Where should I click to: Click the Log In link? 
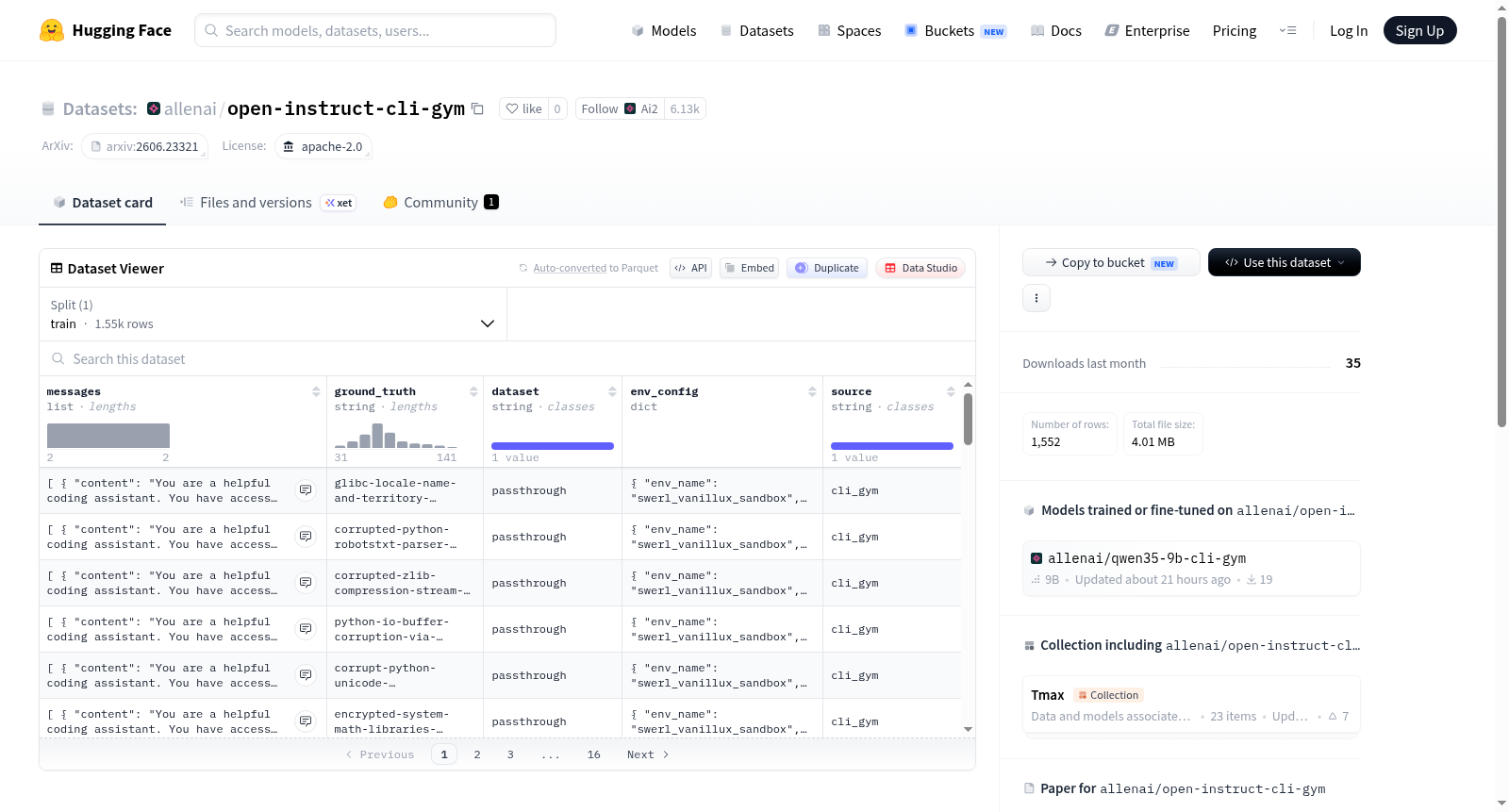click(1349, 31)
